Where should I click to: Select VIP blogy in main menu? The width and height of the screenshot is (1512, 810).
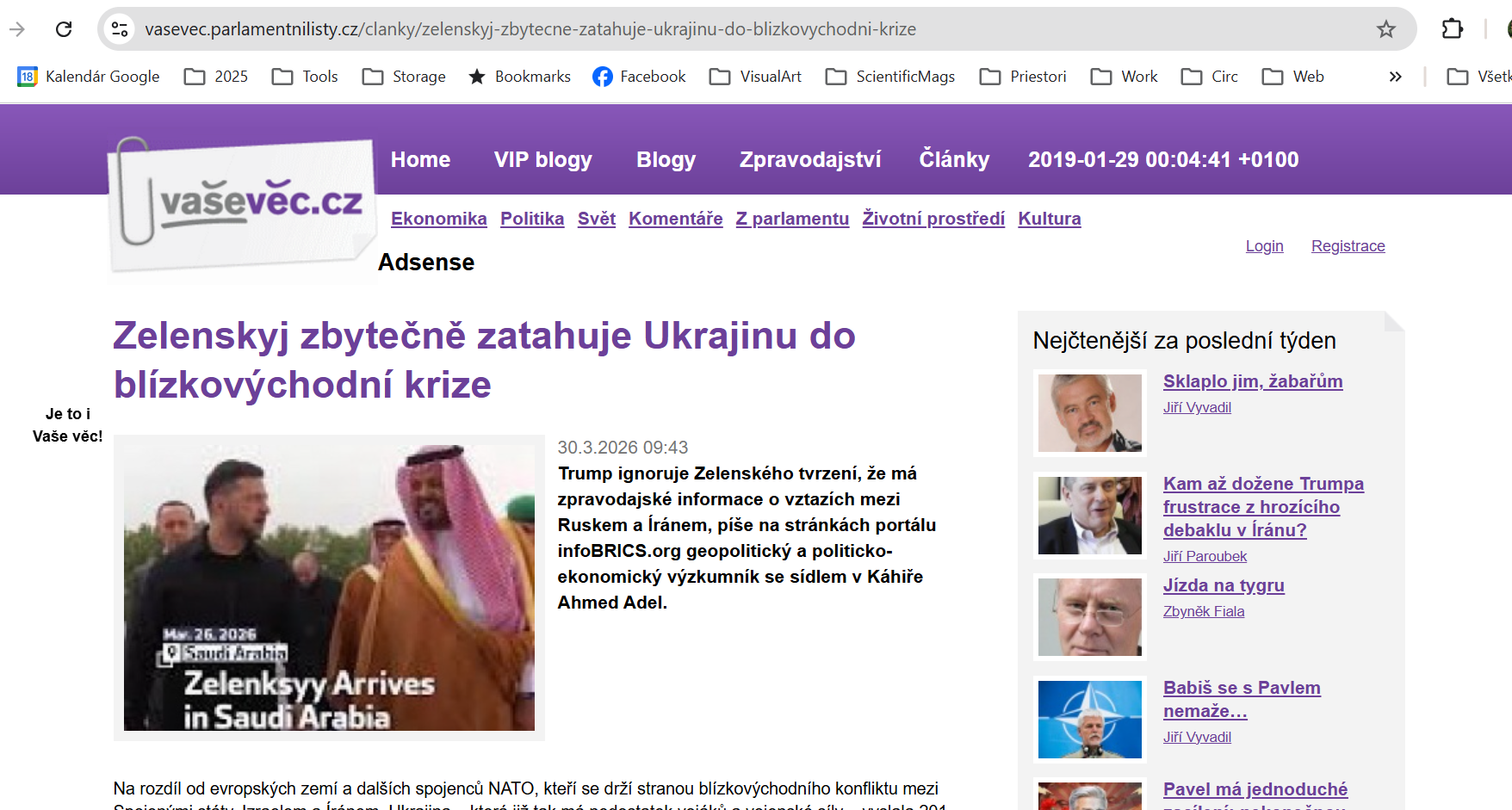point(543,159)
